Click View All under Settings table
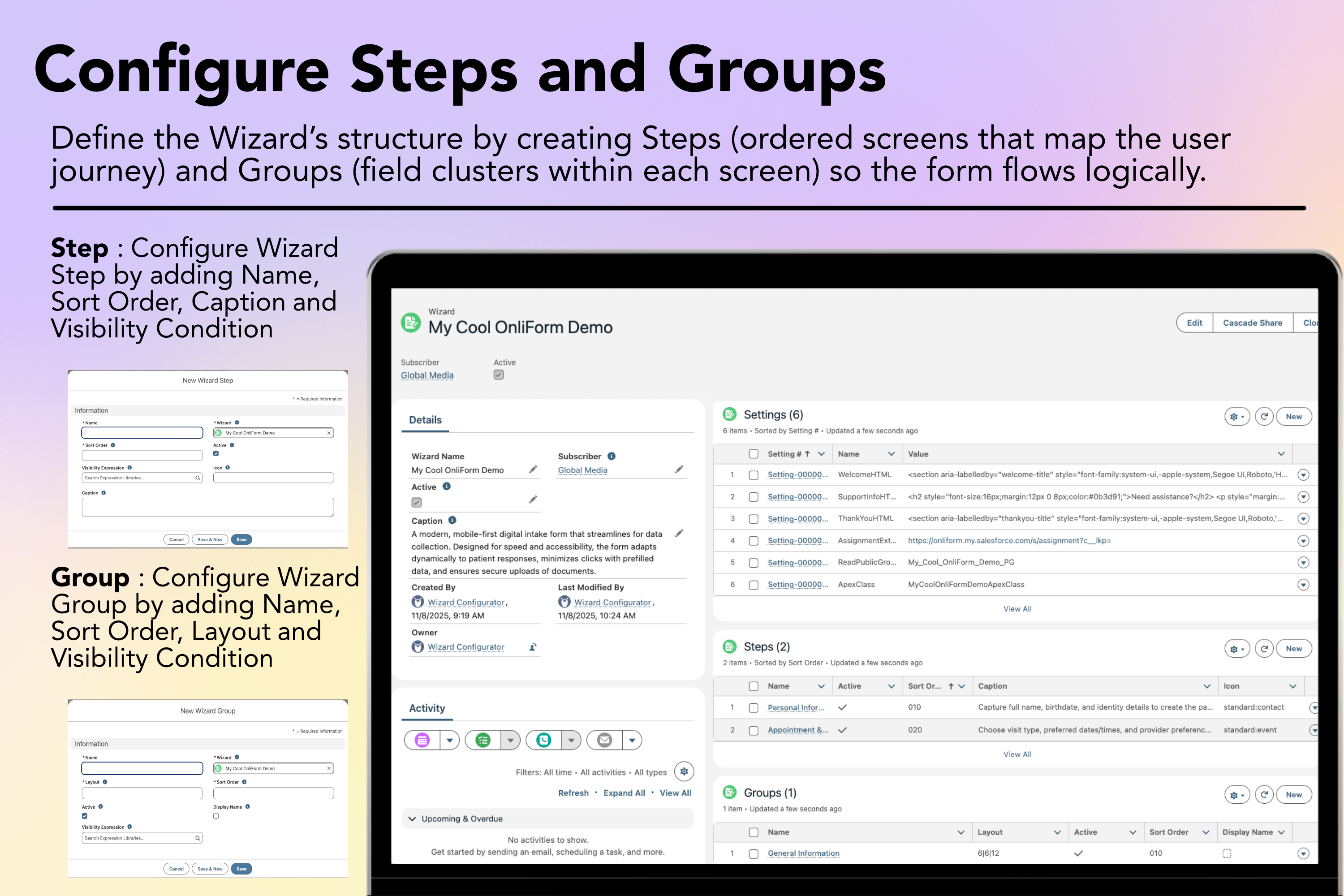The image size is (1344, 896). 1017,608
